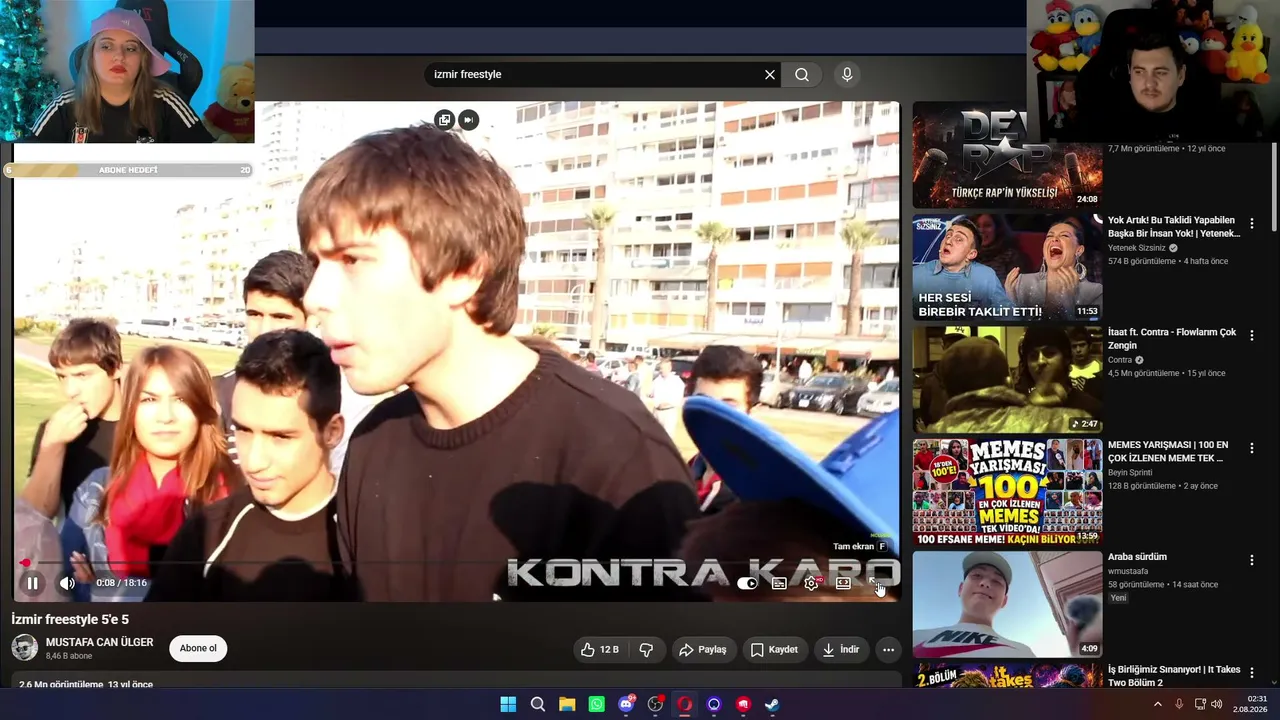Open options for 'It Takes Two Bölüm 2' video
1280x720 pixels.
1251,672
